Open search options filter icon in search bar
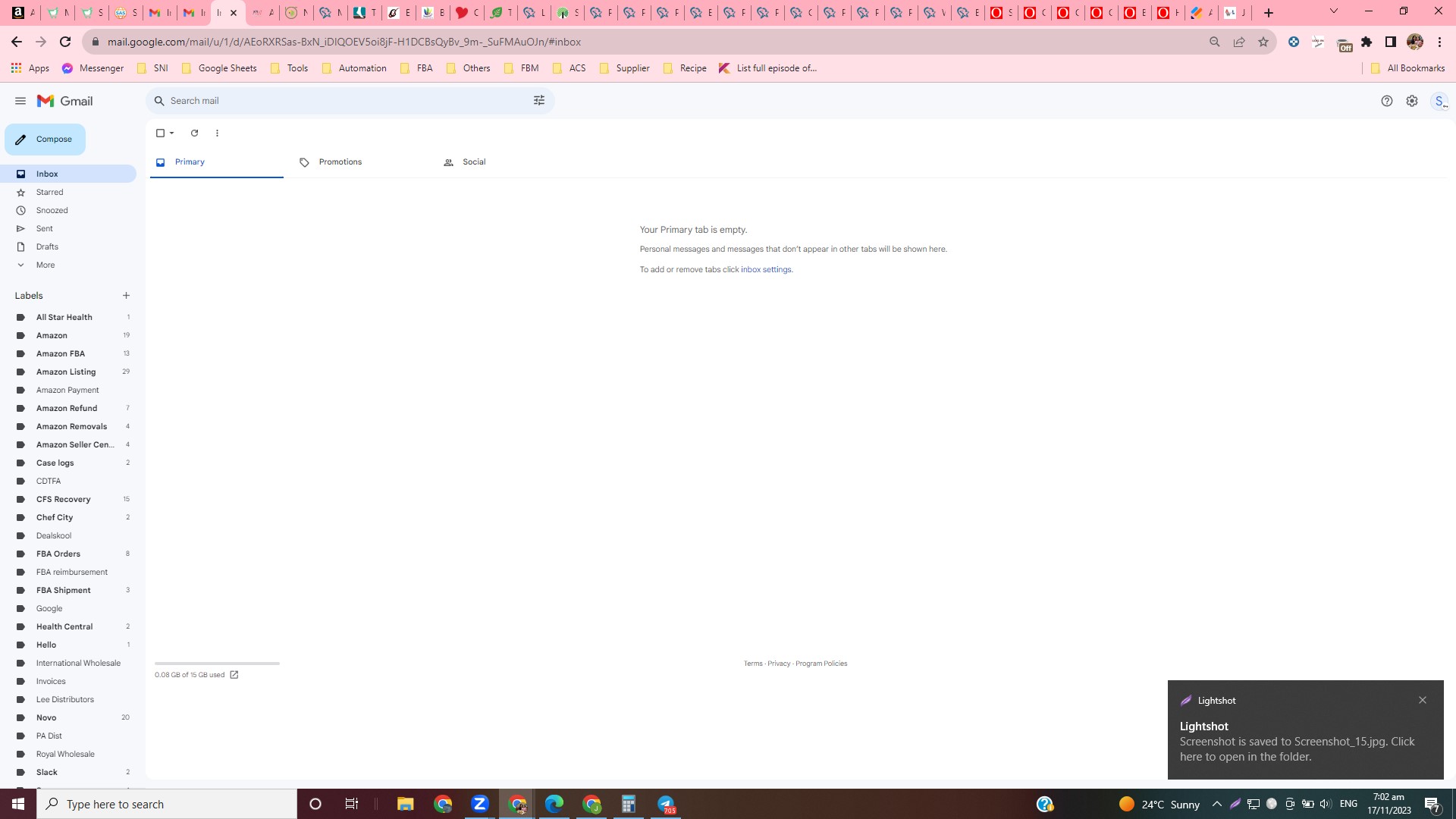Screen dimensions: 1456x819 click(x=539, y=101)
